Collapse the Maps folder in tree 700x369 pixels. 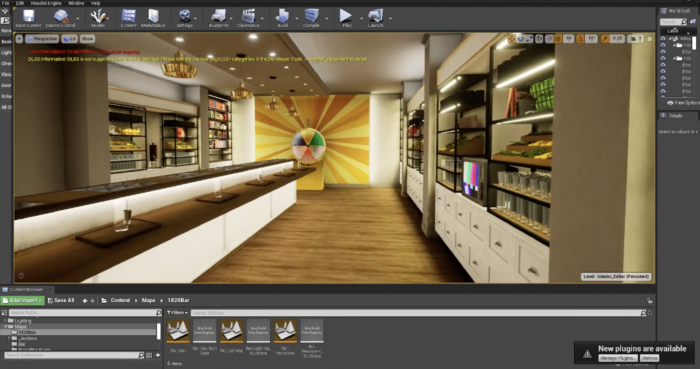click(5, 327)
